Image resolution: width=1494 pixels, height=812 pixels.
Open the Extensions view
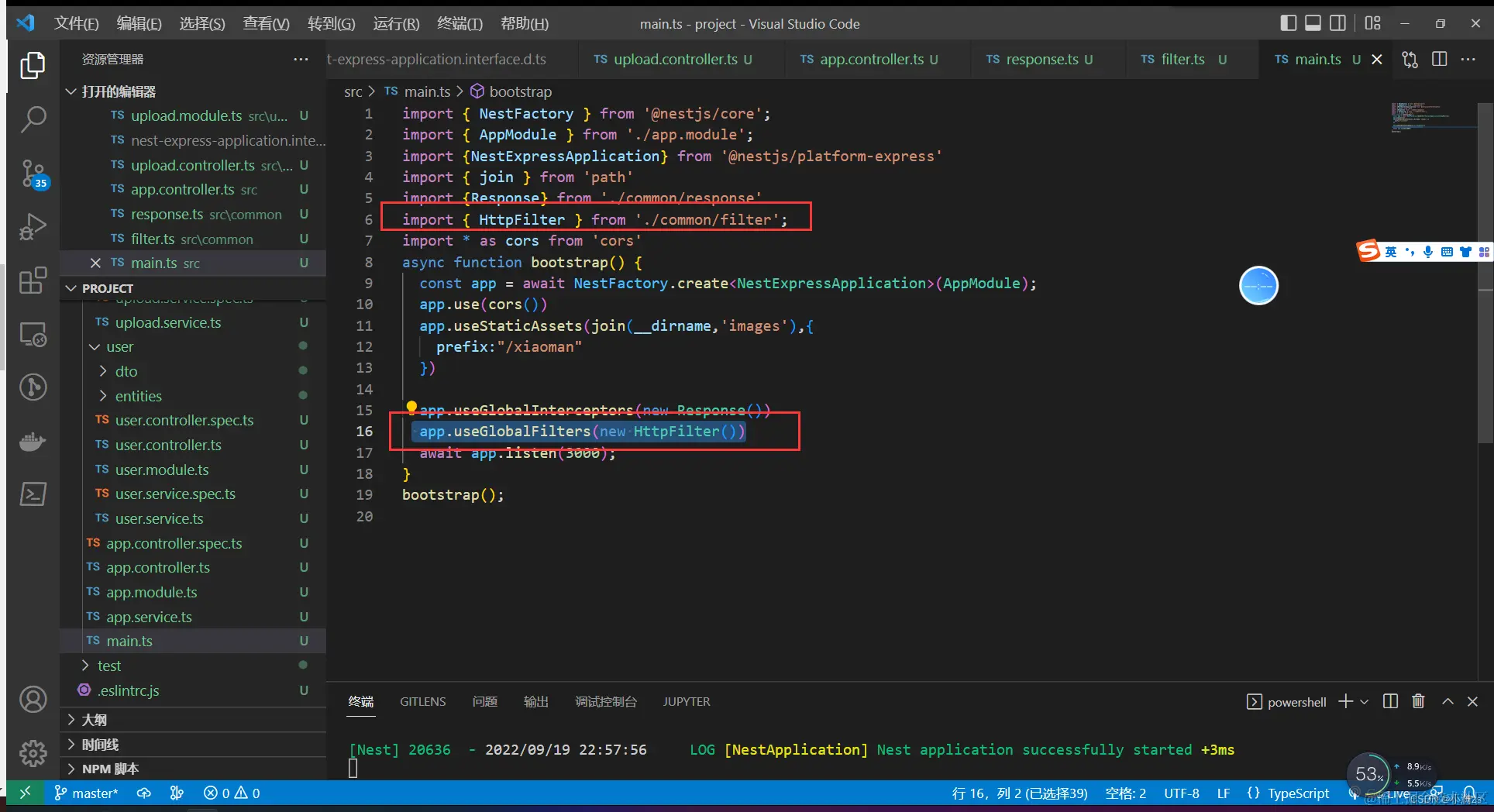pyautogui.click(x=33, y=280)
